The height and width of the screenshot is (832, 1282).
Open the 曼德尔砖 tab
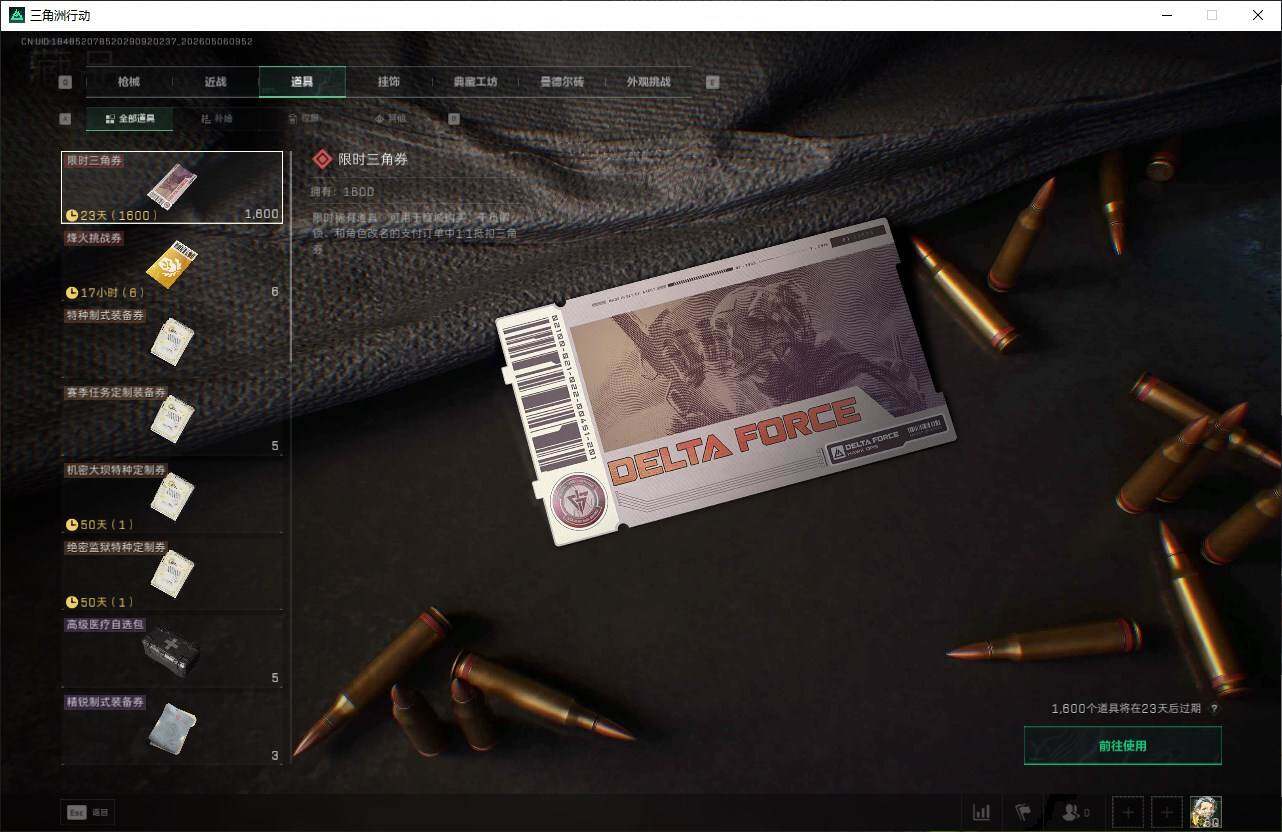point(561,82)
